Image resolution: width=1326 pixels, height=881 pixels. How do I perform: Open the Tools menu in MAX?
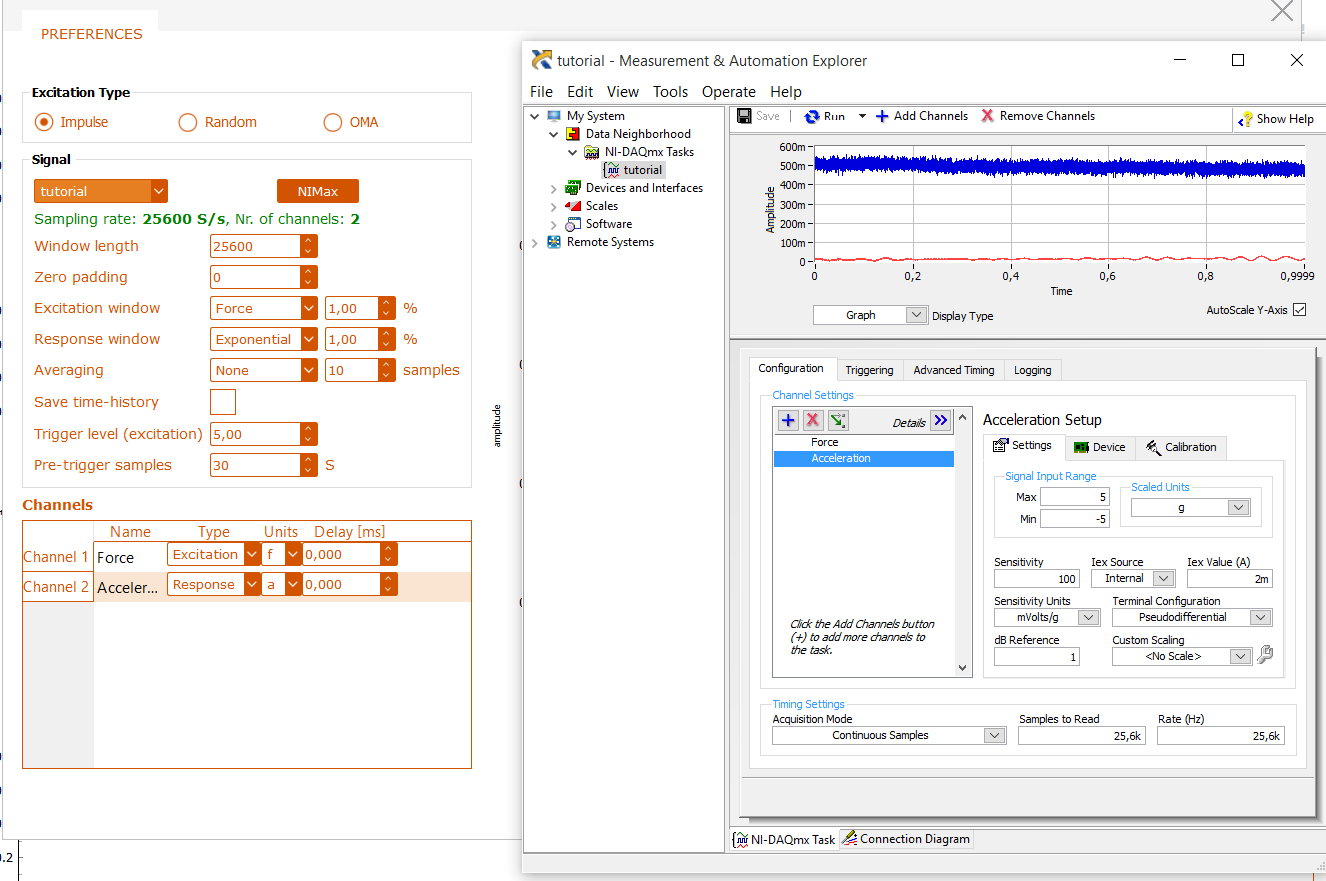[670, 92]
